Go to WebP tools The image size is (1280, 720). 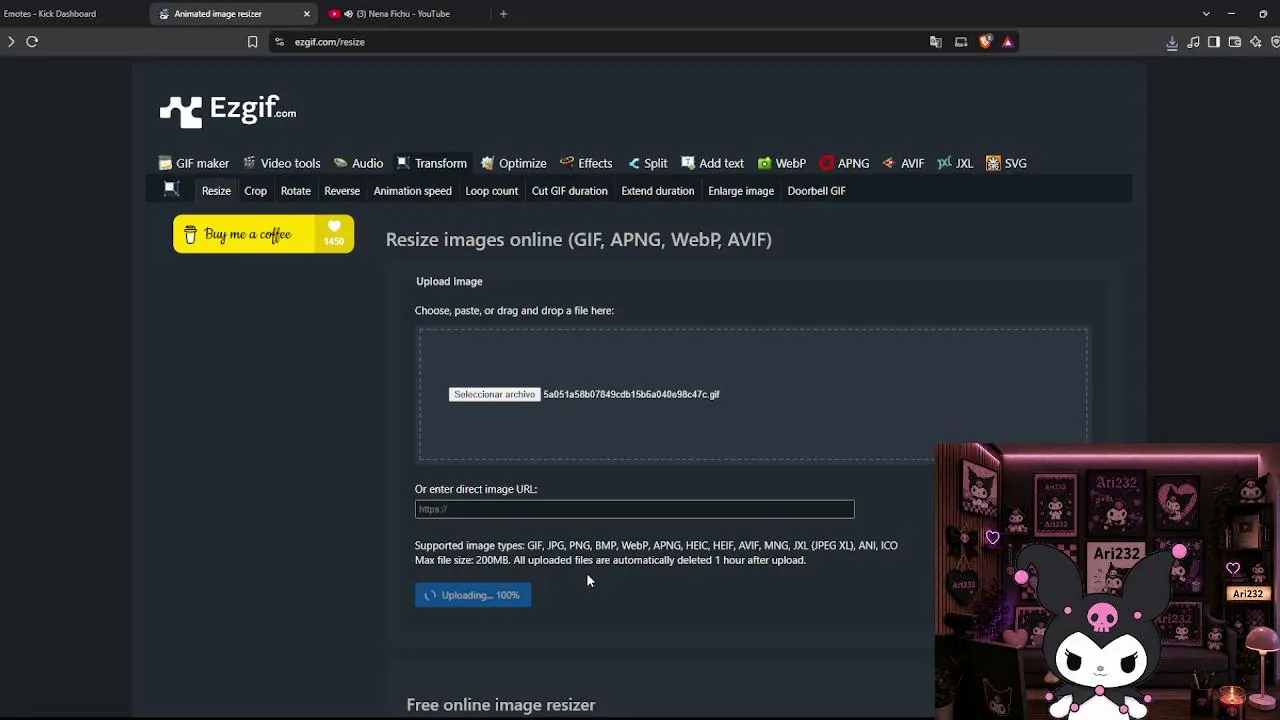[781, 163]
